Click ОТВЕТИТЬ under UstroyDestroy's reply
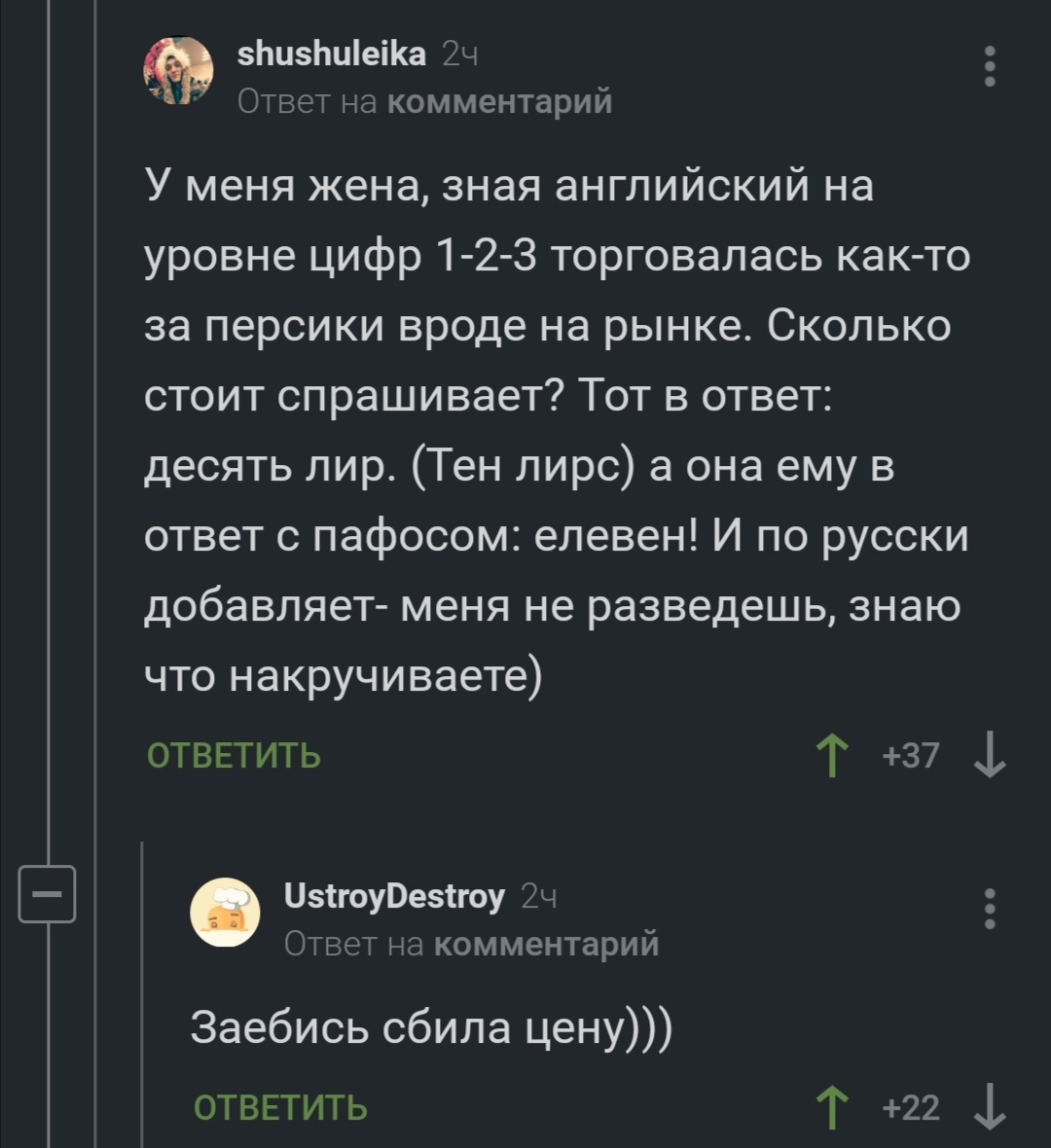Viewport: 1051px width, 1148px height. pos(280,1108)
